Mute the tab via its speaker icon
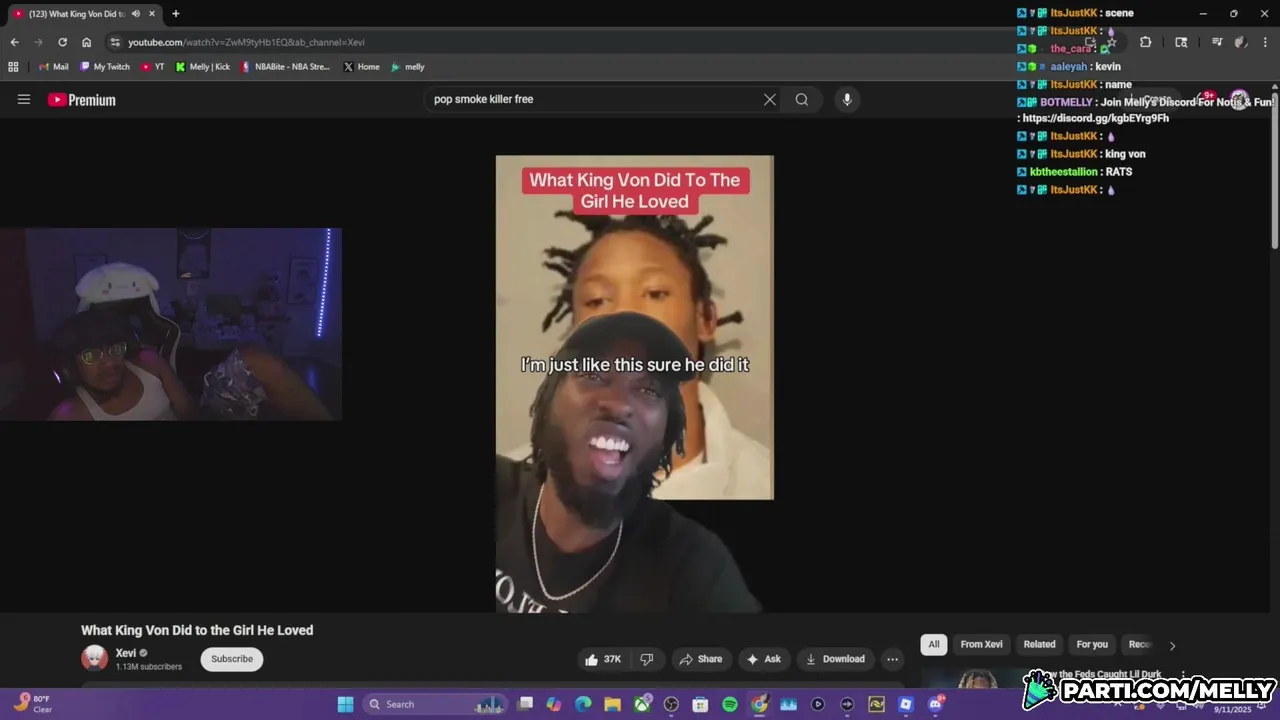Viewport: 1280px width, 720px height. click(135, 13)
